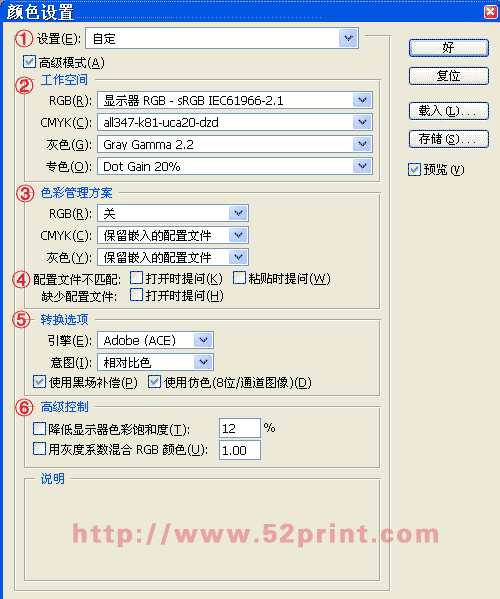Uncheck 使用仿色(8位/通道图像)(D)
Viewport: 500px width, 599px height.
pos(154,382)
